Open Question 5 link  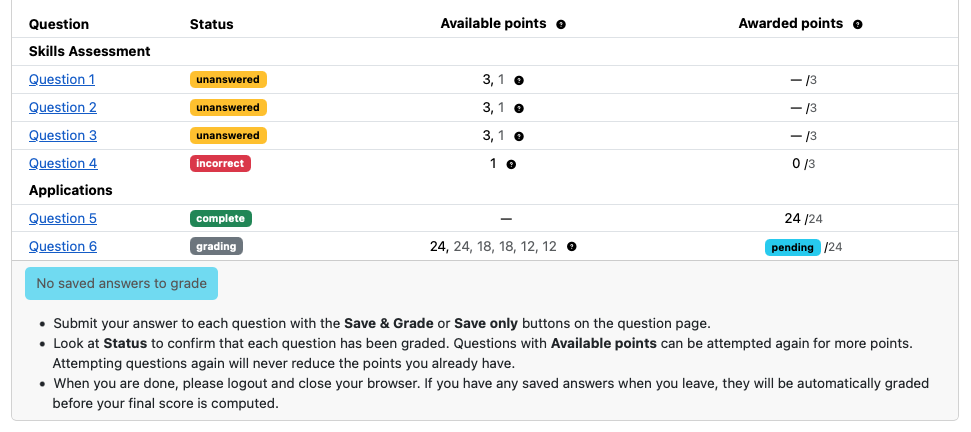pos(63,218)
